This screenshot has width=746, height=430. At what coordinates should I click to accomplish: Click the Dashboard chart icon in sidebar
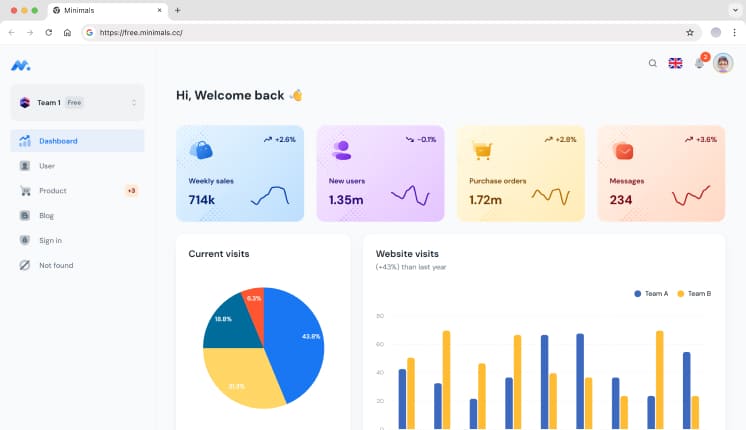coord(25,141)
